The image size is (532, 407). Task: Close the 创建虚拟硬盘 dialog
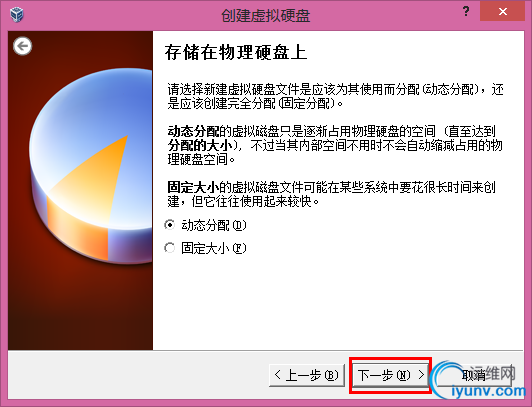(x=502, y=12)
